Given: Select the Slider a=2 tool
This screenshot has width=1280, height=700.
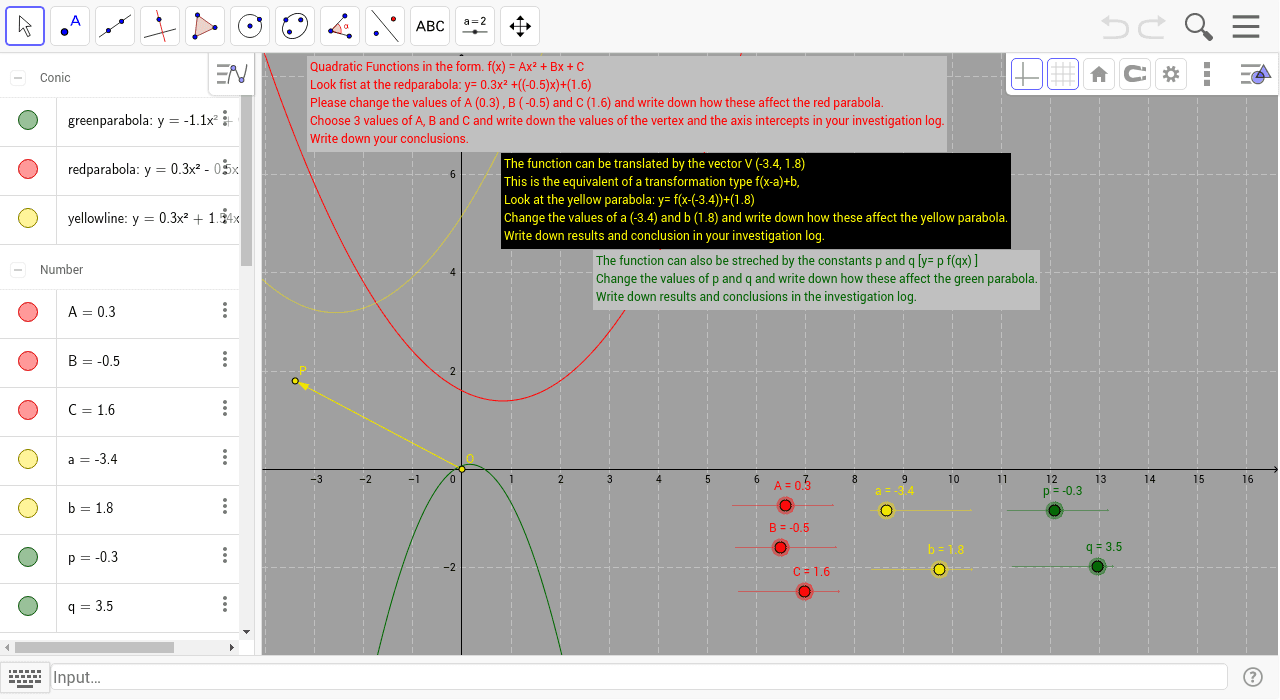Looking at the screenshot, I should pyautogui.click(x=475, y=26).
